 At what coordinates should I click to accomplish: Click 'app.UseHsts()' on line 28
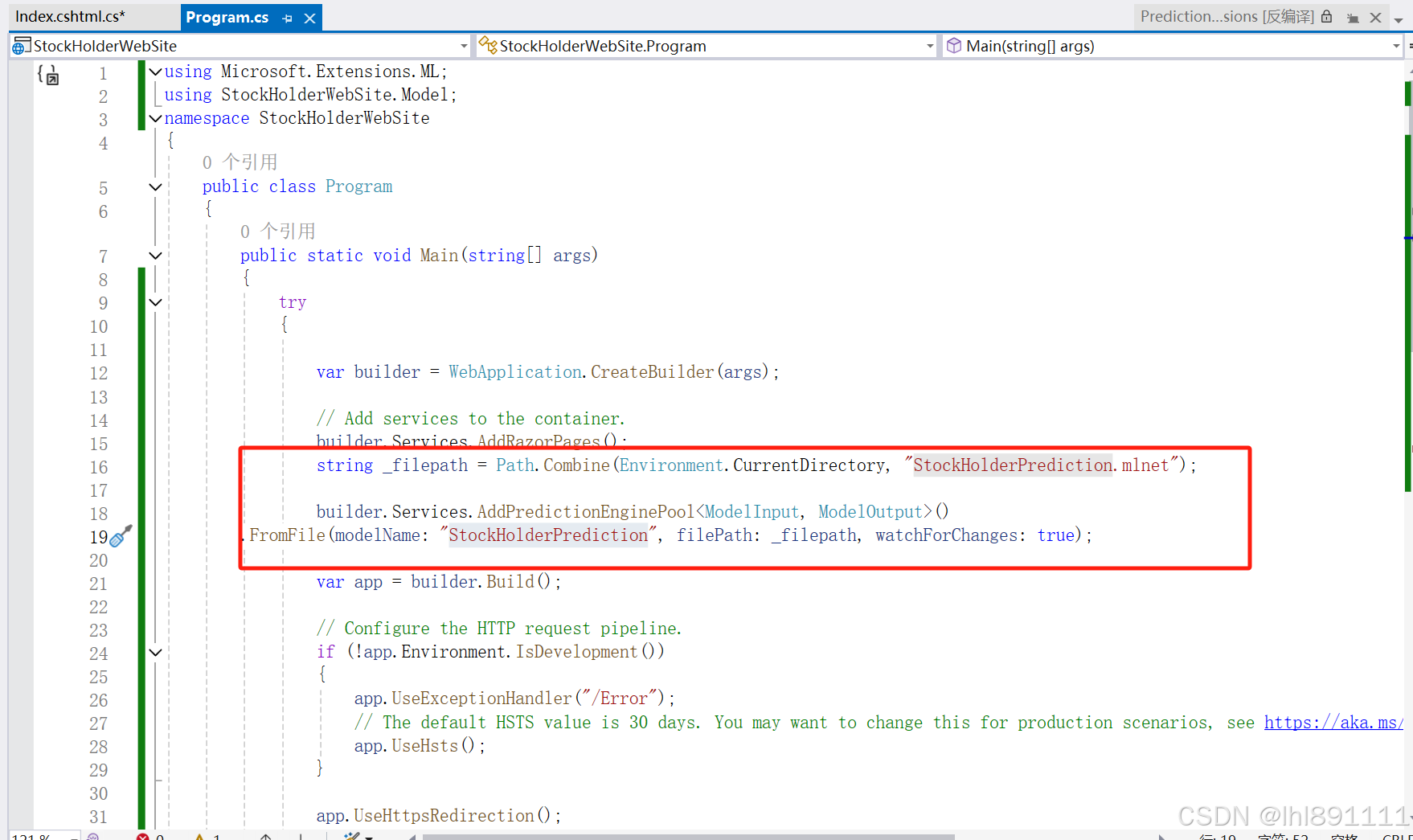415,746
